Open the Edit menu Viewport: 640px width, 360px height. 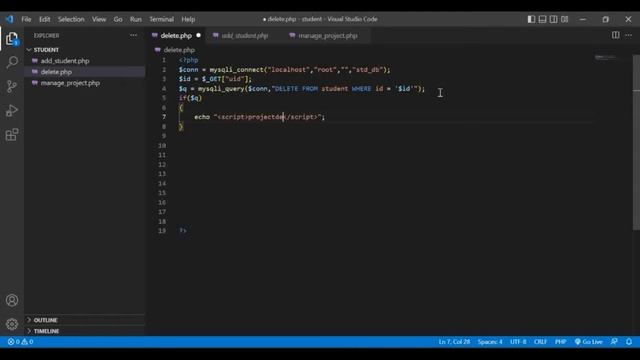[x=44, y=19]
